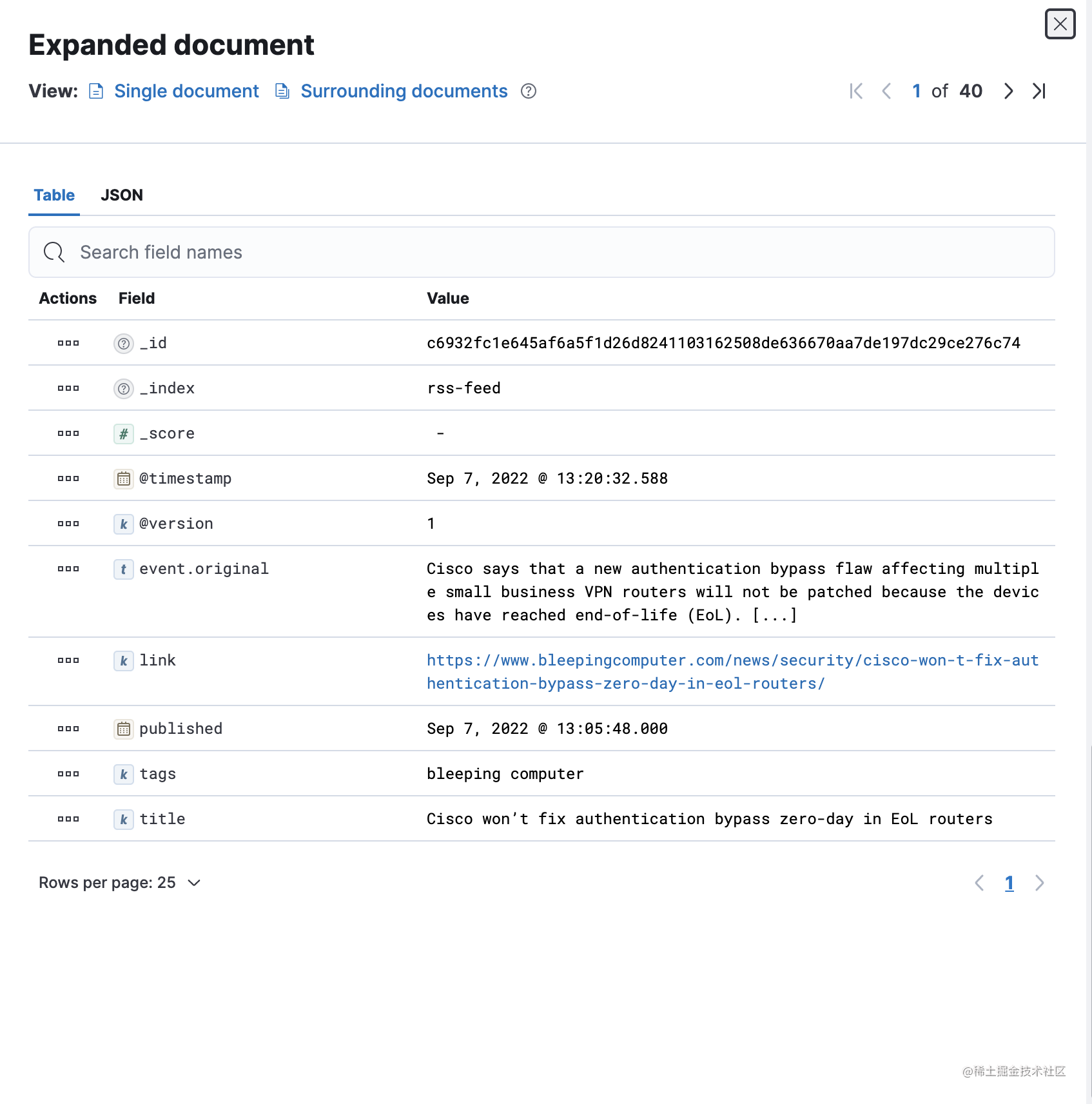This screenshot has width=1092, height=1104.
Task: Click the title value about Cisco routers
Action: click(710, 819)
